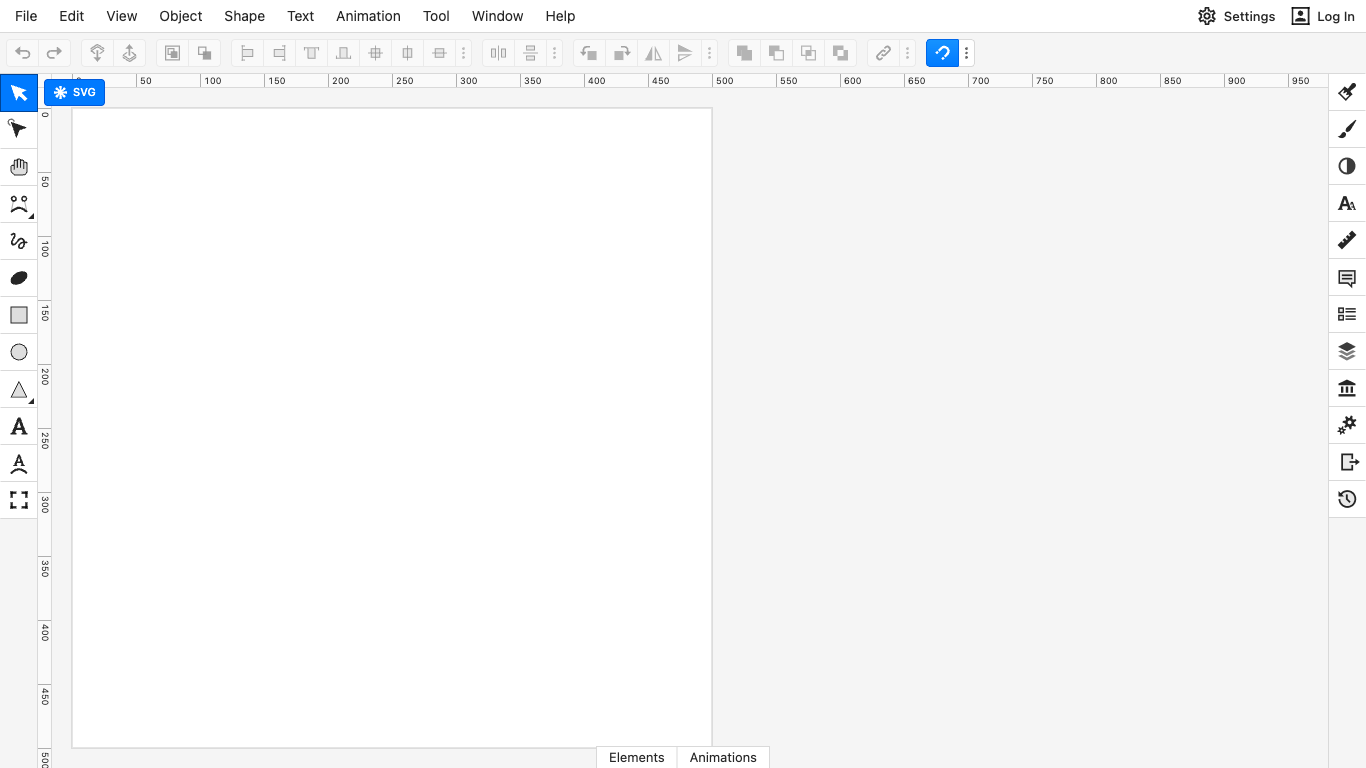Select the Triangle shape tool
Viewport: 1366px width, 768px height.
(x=18, y=389)
